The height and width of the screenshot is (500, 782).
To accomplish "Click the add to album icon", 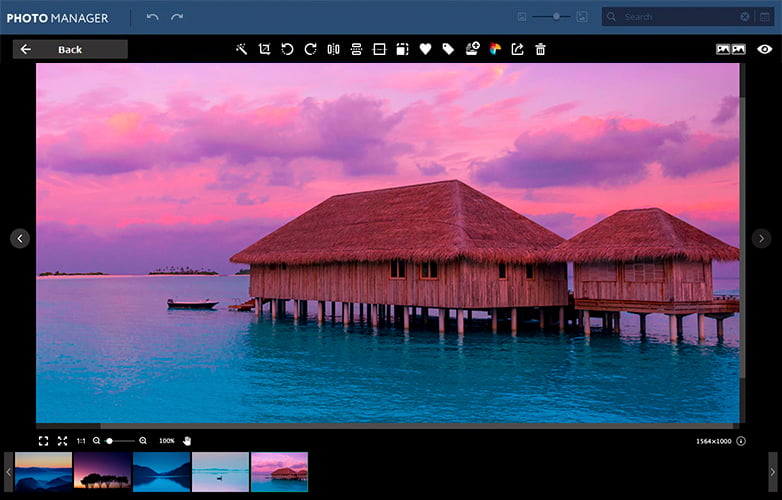I will coord(472,48).
